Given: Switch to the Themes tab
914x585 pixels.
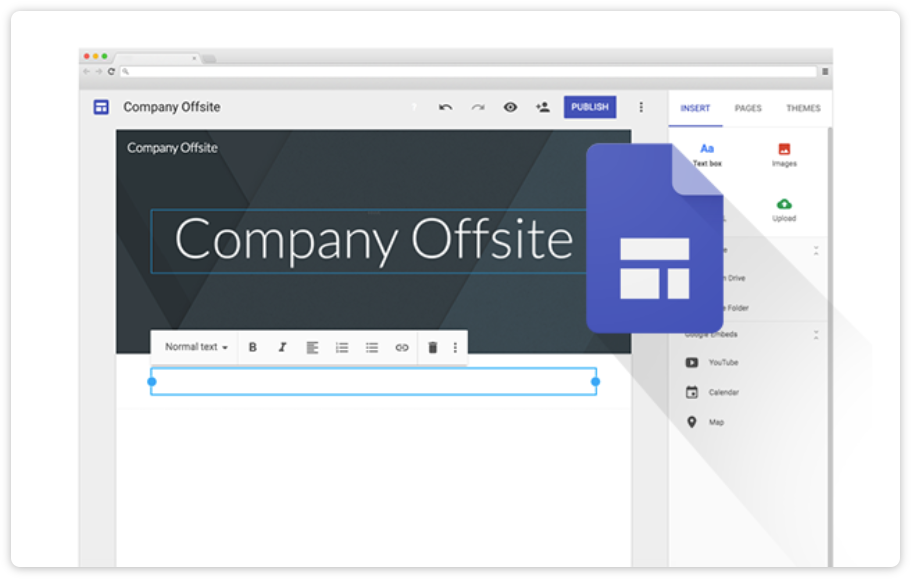Looking at the screenshot, I should point(803,108).
